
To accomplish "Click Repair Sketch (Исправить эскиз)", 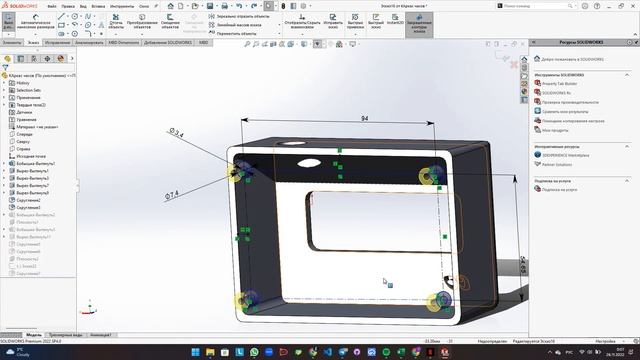I will 333,21.
